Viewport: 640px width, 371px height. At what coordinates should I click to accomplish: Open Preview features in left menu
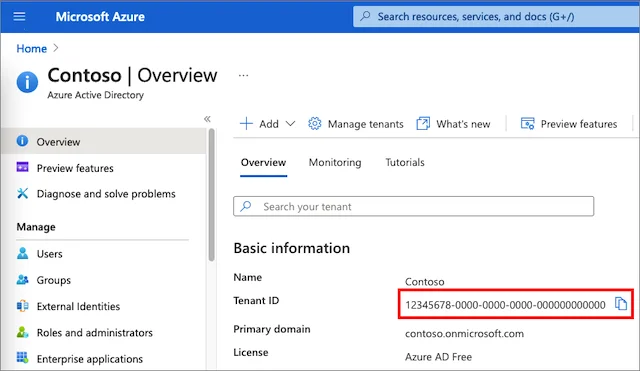[75, 168]
